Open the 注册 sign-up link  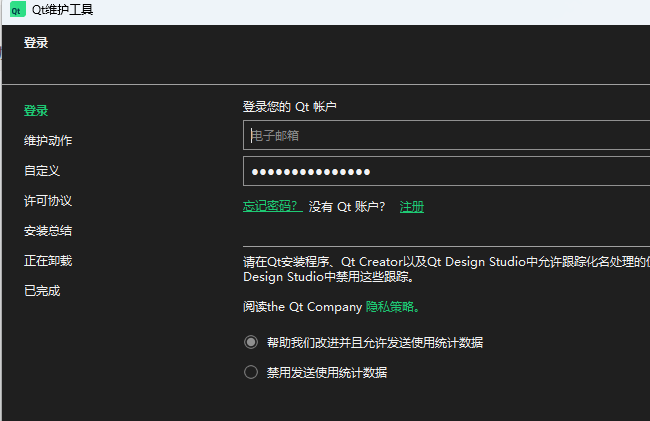412,206
